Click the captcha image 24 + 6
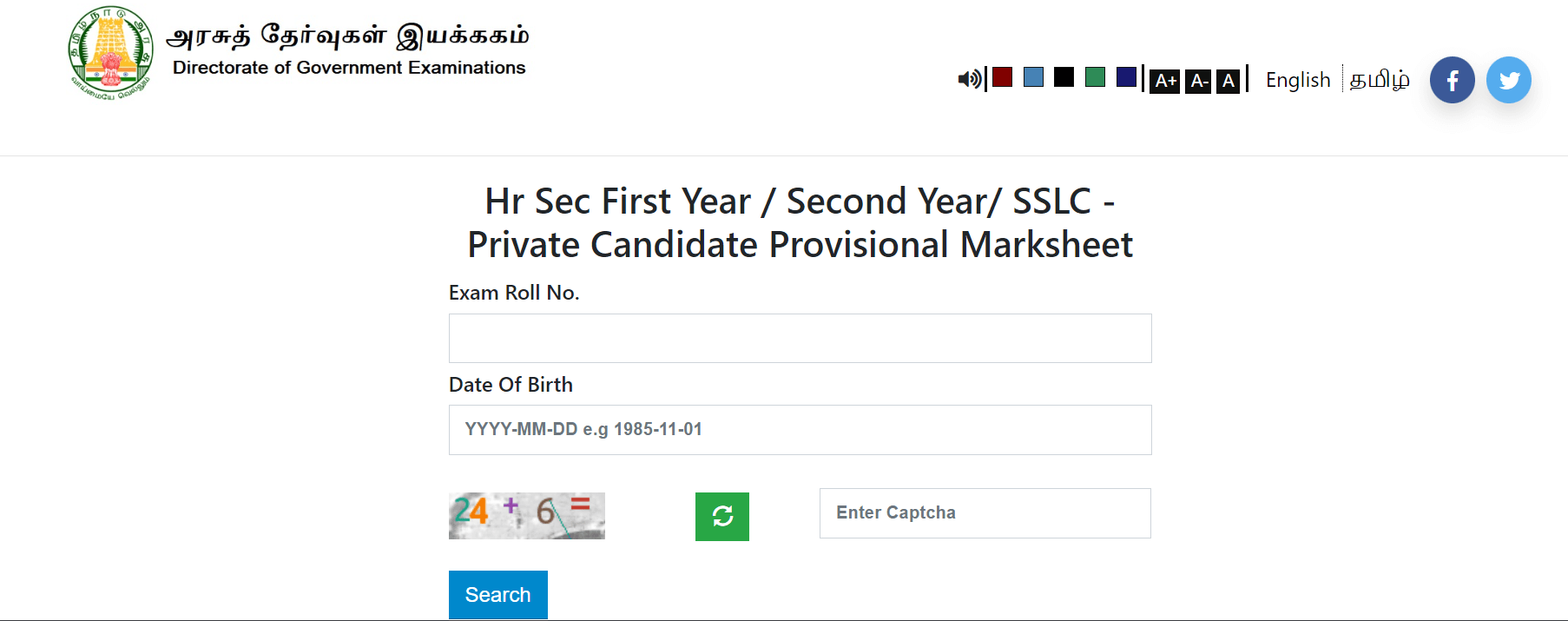Screen dimensions: 1568x621 pyautogui.click(x=527, y=516)
